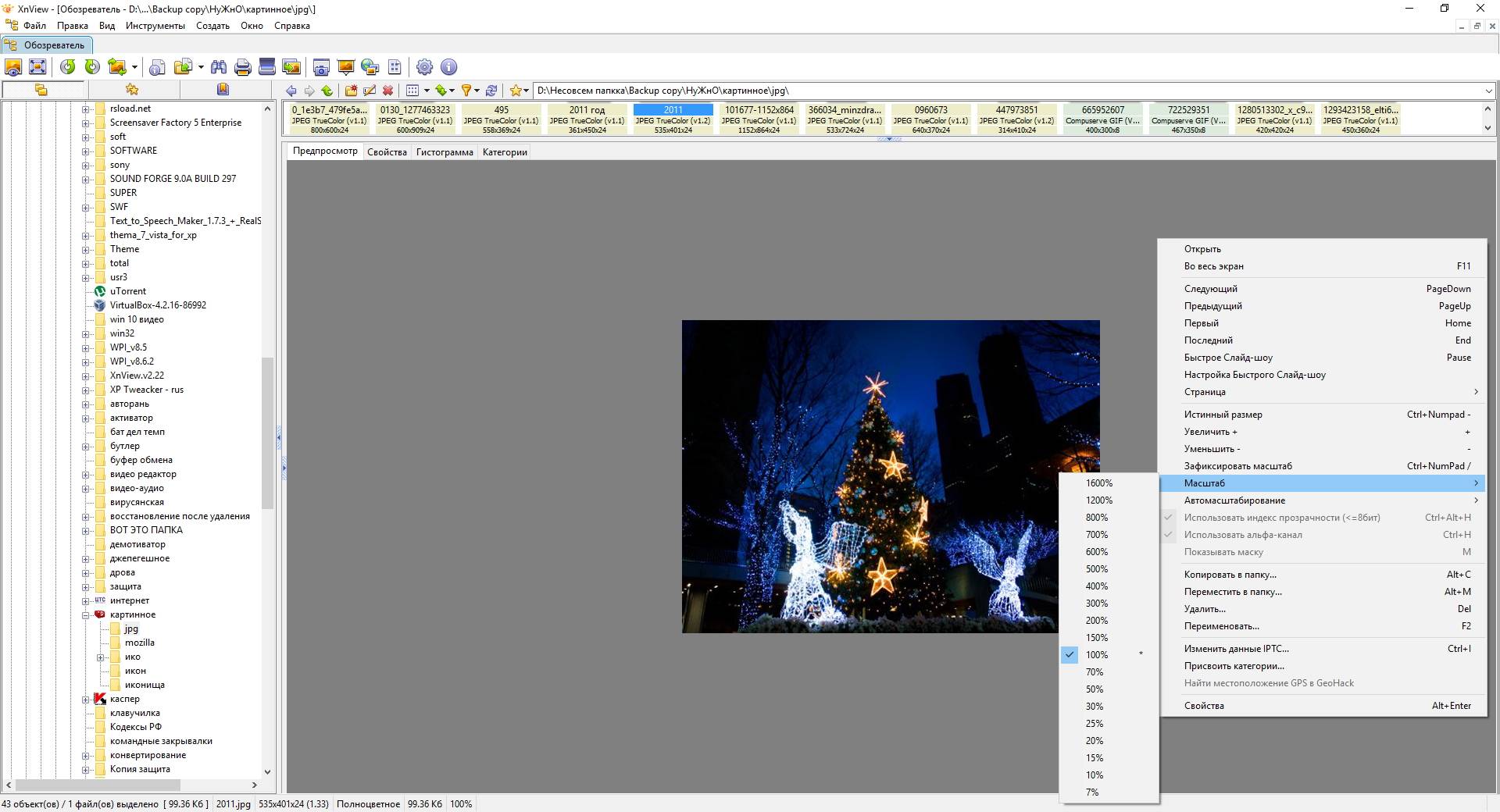Screen dimensions: 1500x812
Task: Select thumbnail 2011 год
Action: click(x=587, y=119)
